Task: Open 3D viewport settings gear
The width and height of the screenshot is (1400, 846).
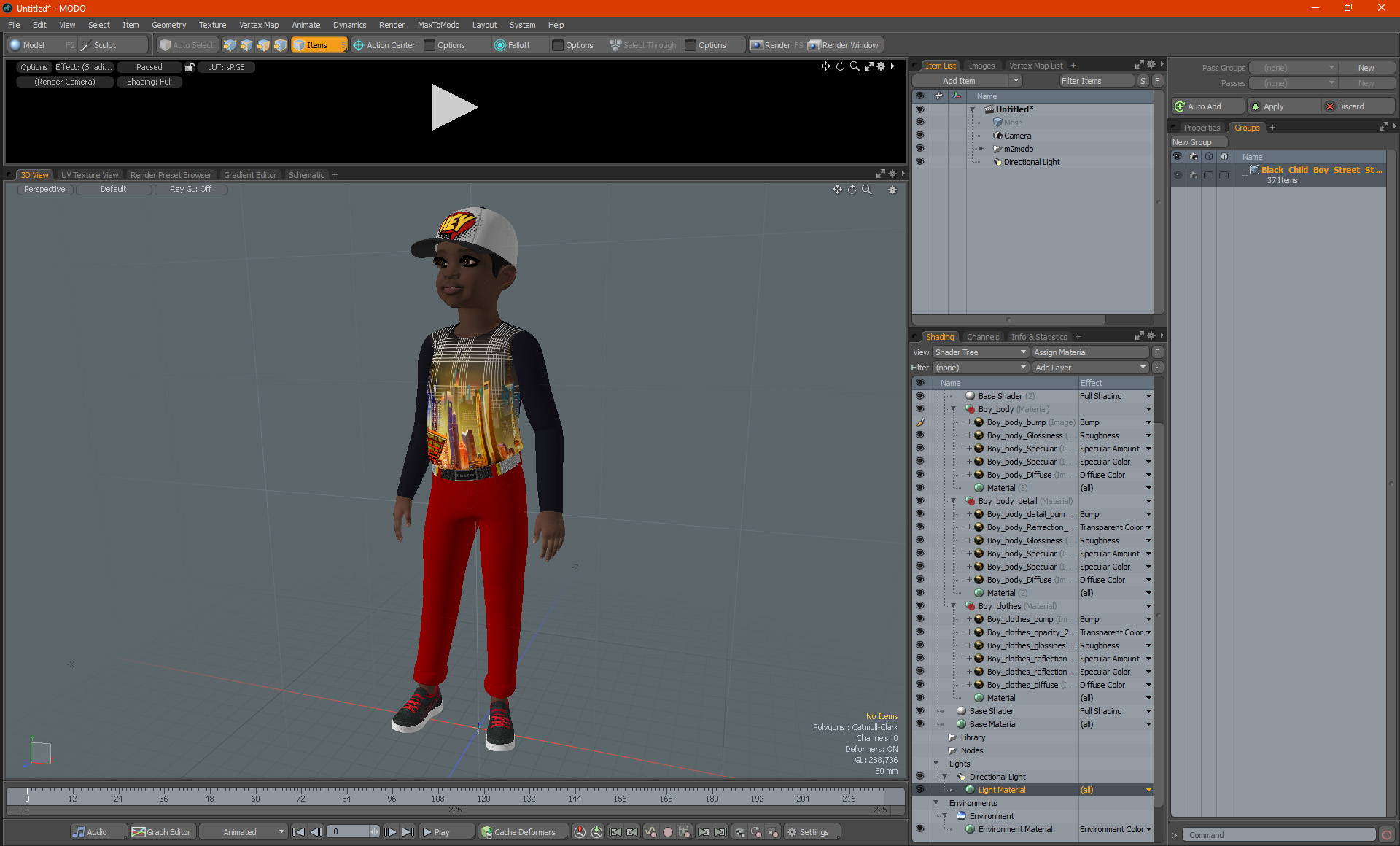Action: 892,190
